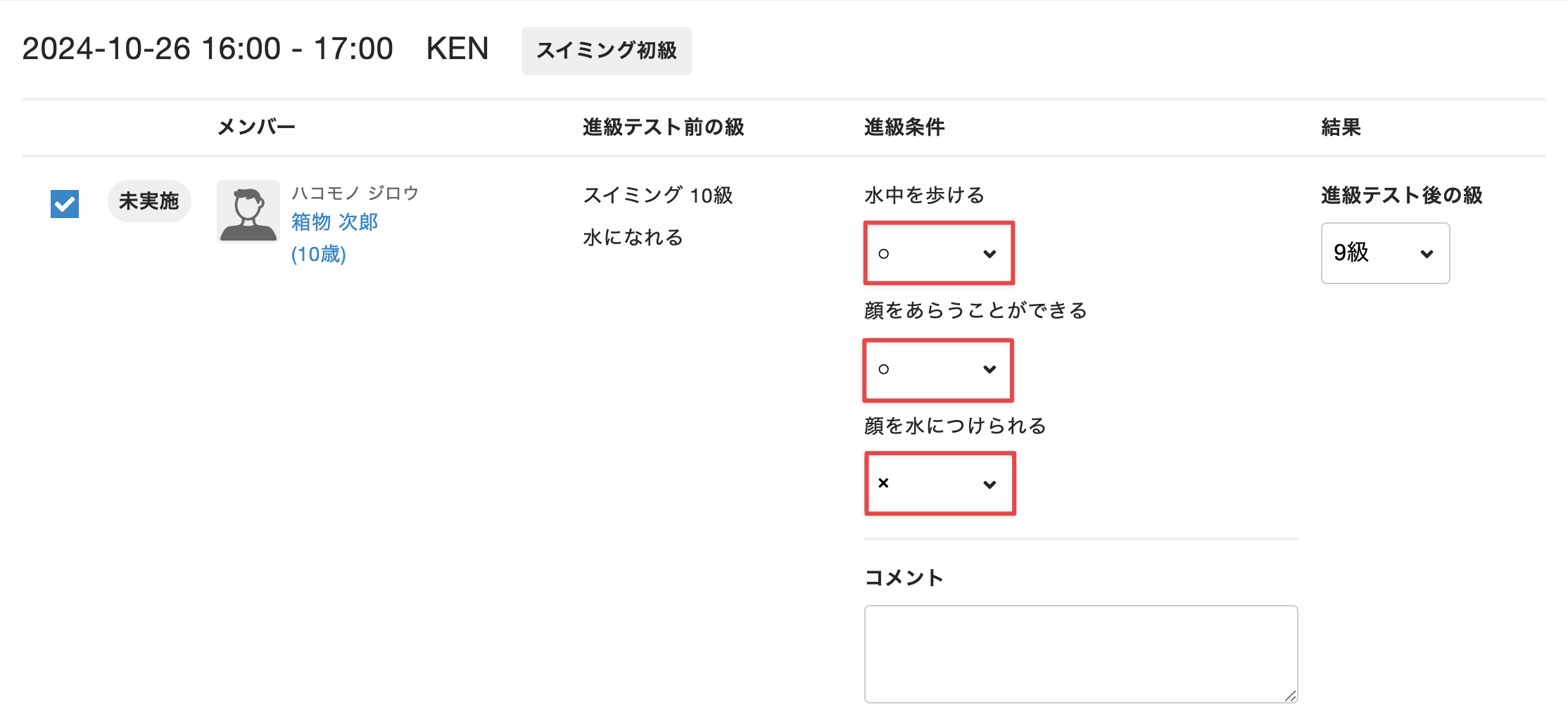1568x726 pixels.
Task: Click inside the コメント text area
Action: point(1081,654)
